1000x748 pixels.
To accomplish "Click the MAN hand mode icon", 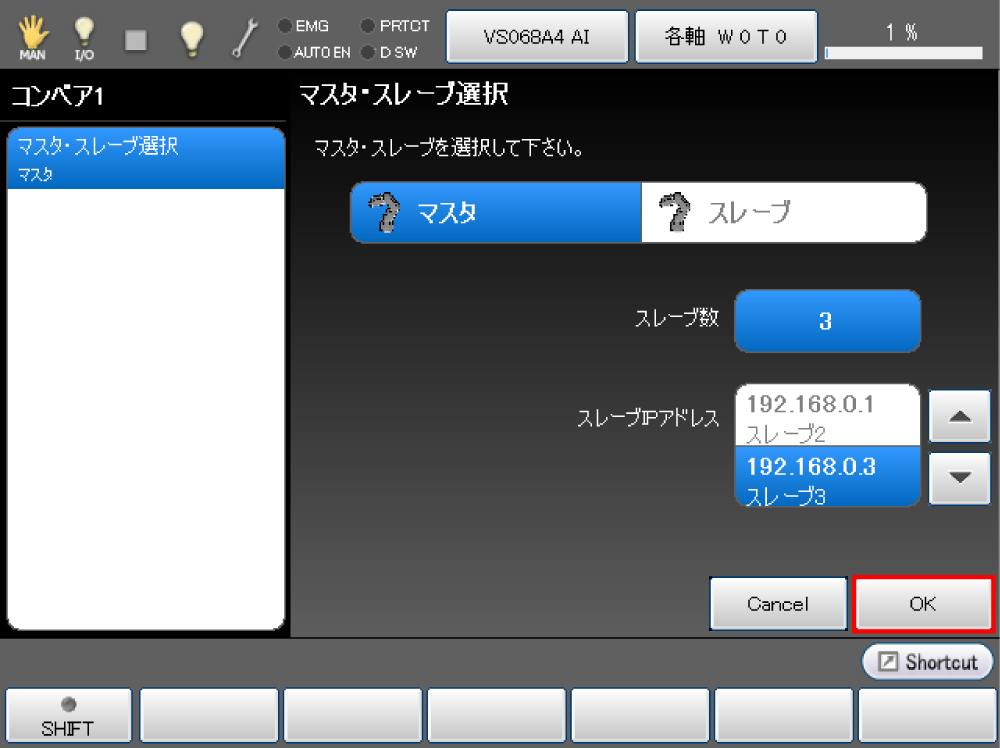I will click(x=33, y=38).
